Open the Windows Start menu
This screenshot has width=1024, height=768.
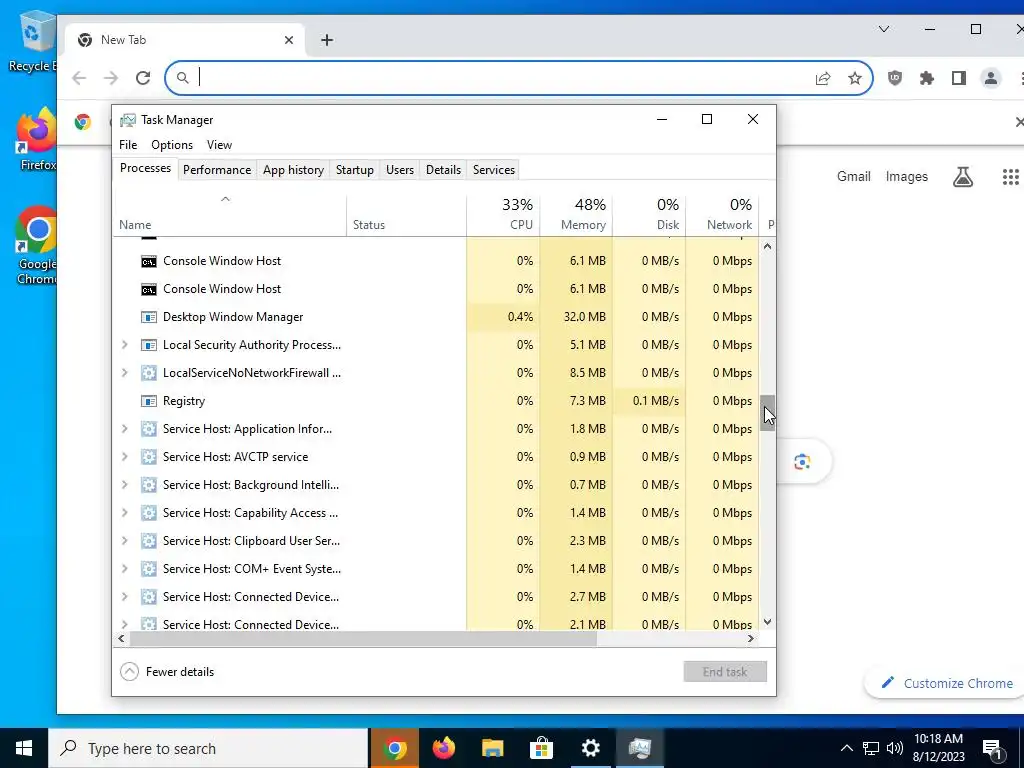24,748
